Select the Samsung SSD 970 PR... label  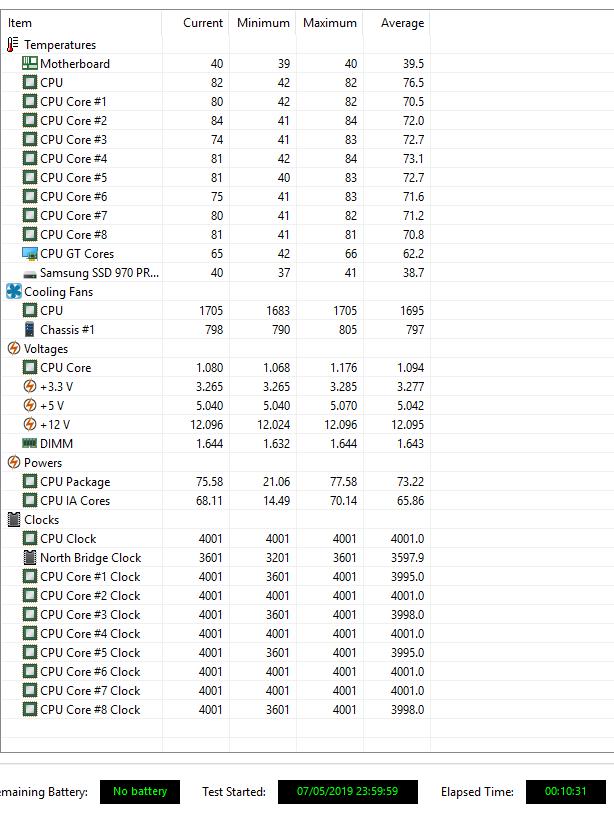click(x=100, y=273)
